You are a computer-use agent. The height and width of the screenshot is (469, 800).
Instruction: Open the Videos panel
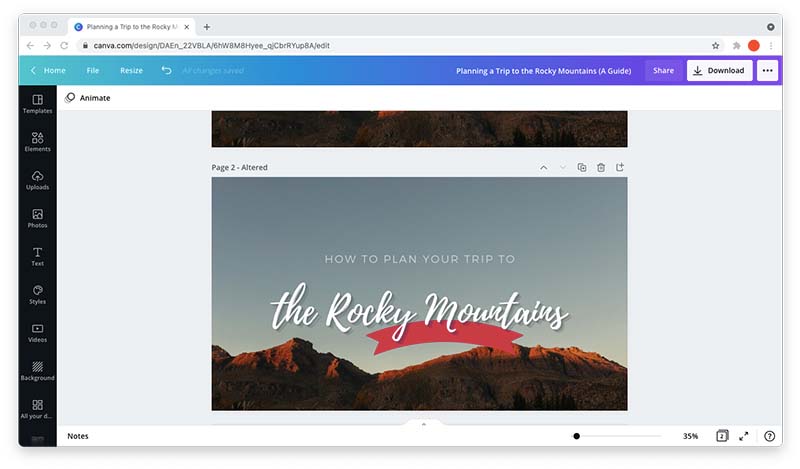tap(37, 333)
